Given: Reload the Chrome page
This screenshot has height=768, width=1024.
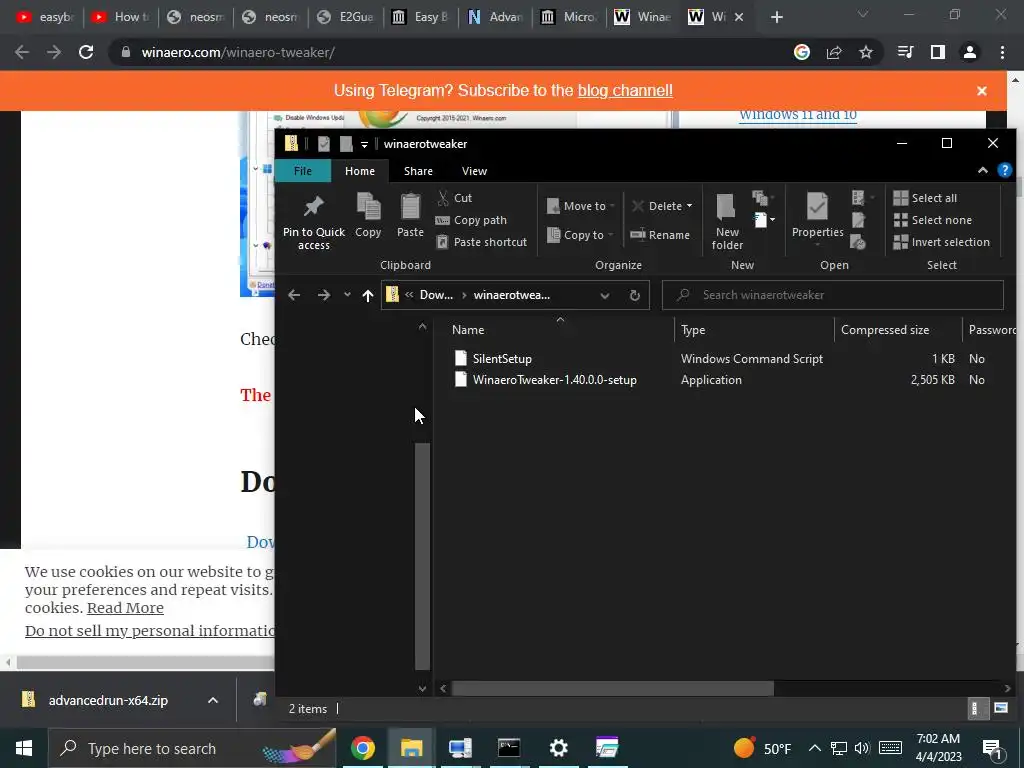Looking at the screenshot, I should coord(86,52).
